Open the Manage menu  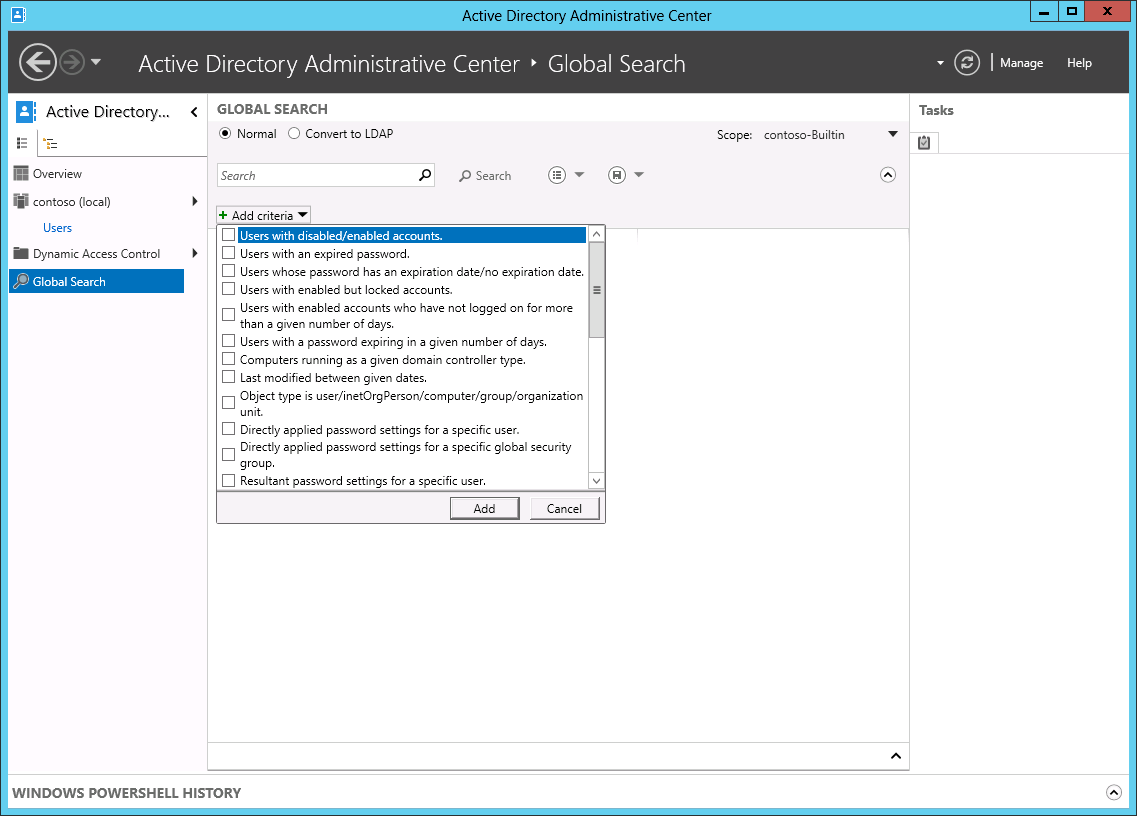1021,63
